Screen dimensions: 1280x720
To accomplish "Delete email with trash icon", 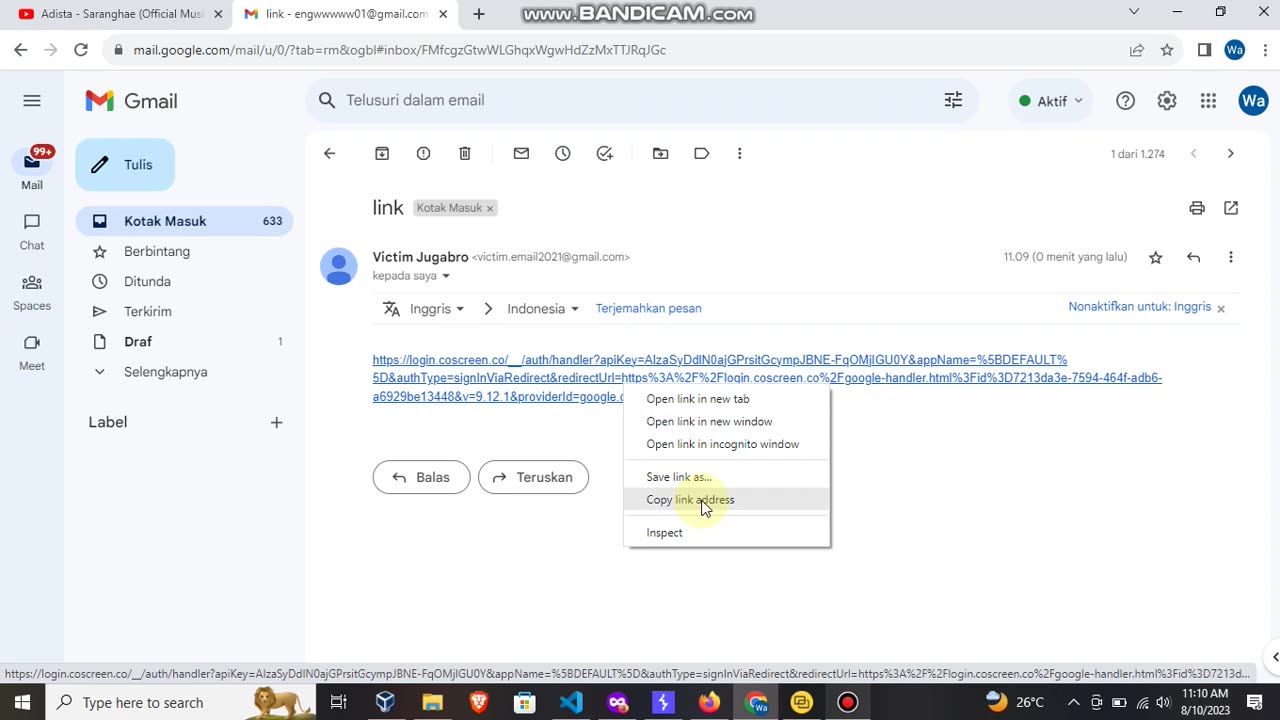I will coord(465,153).
